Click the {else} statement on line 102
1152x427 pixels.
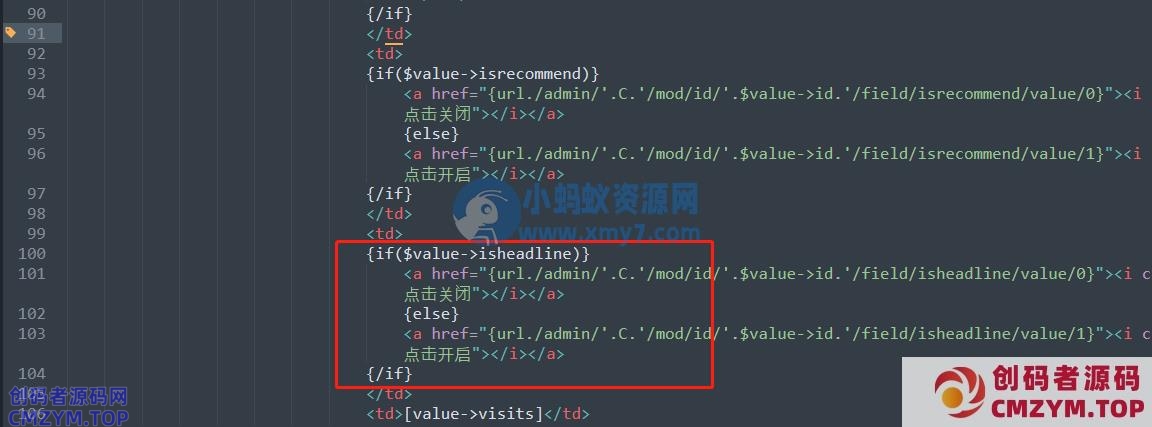431,314
